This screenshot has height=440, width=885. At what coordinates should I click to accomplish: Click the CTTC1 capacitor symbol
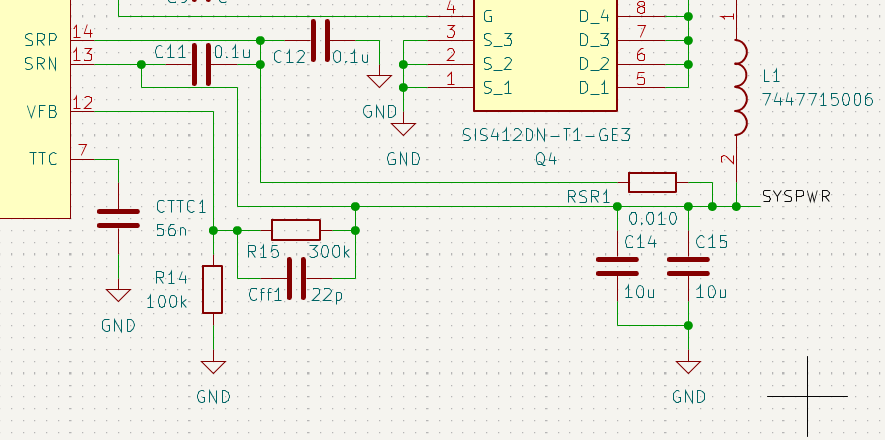pos(118,219)
